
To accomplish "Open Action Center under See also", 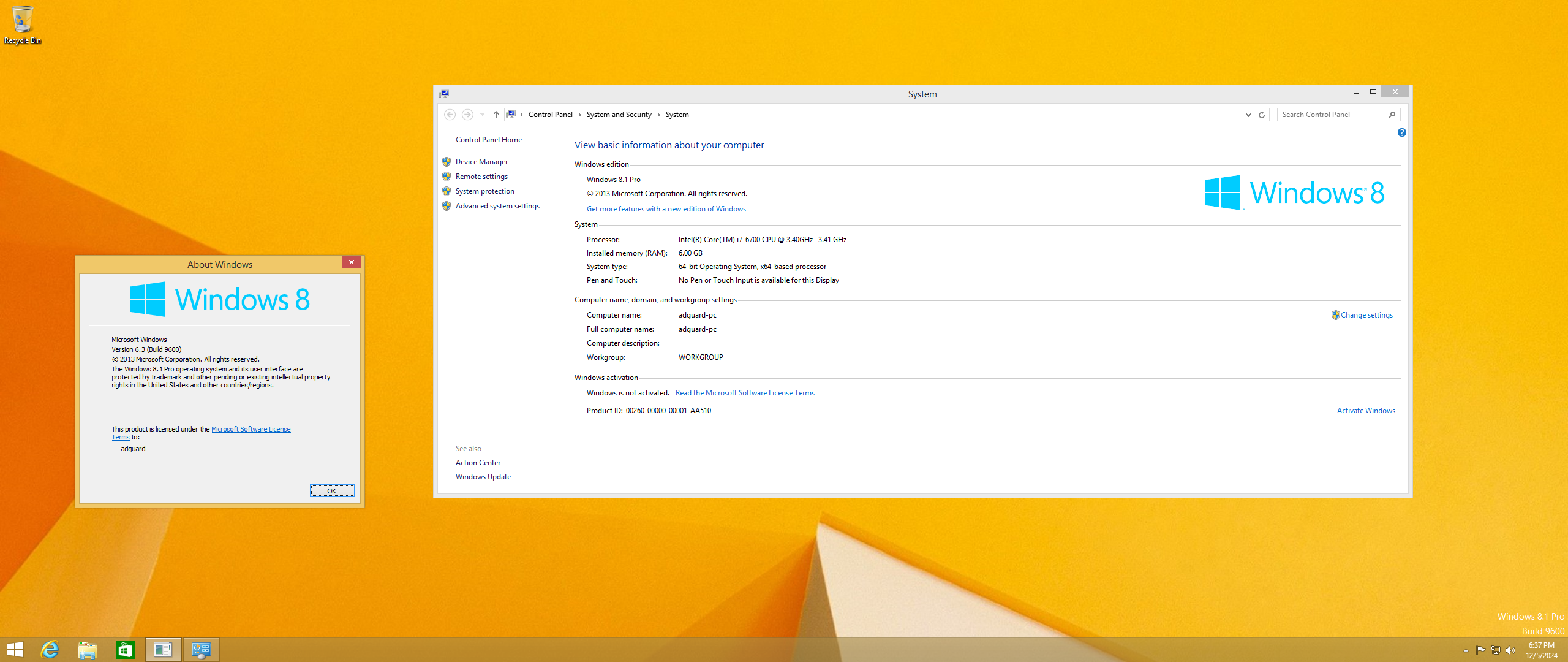I will point(478,463).
